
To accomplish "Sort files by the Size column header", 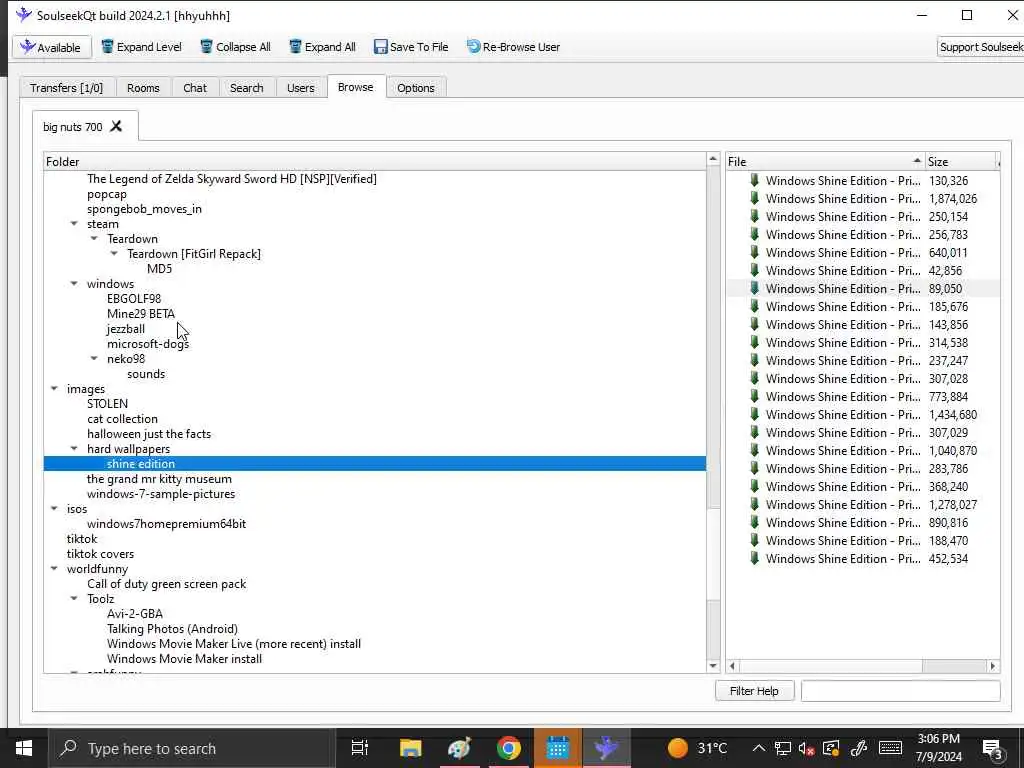I will coord(961,161).
